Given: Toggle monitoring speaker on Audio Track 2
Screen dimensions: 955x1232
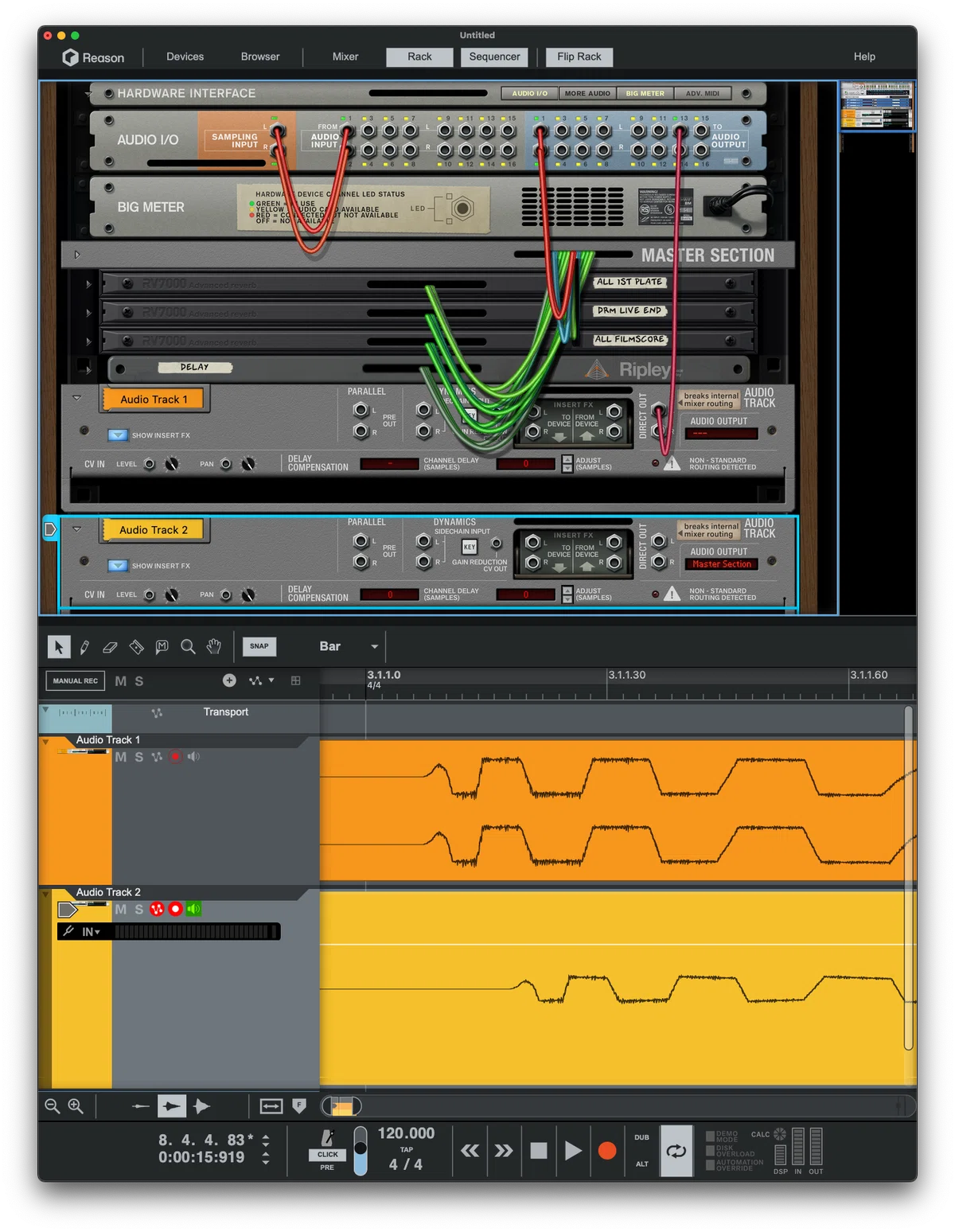Looking at the screenshot, I should click(193, 909).
